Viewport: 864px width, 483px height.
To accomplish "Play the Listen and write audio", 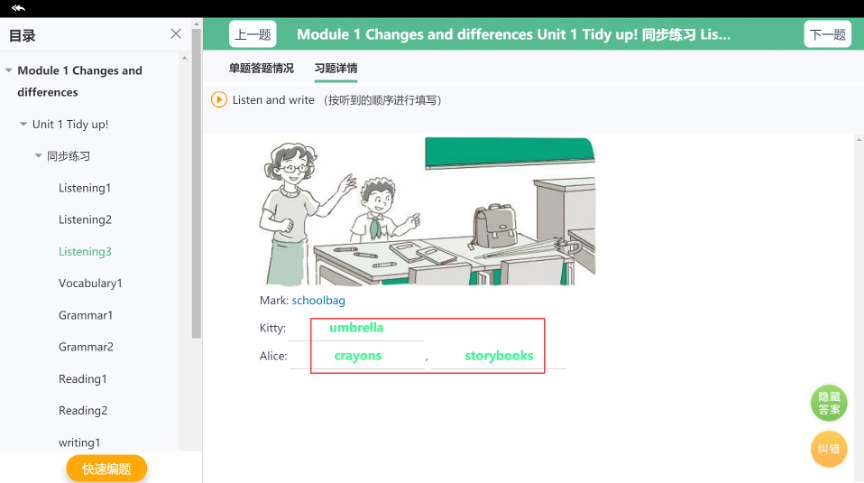I will tap(219, 100).
